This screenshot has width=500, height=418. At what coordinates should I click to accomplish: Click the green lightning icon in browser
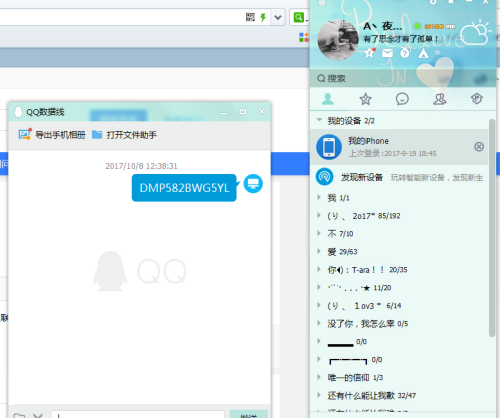click(263, 17)
